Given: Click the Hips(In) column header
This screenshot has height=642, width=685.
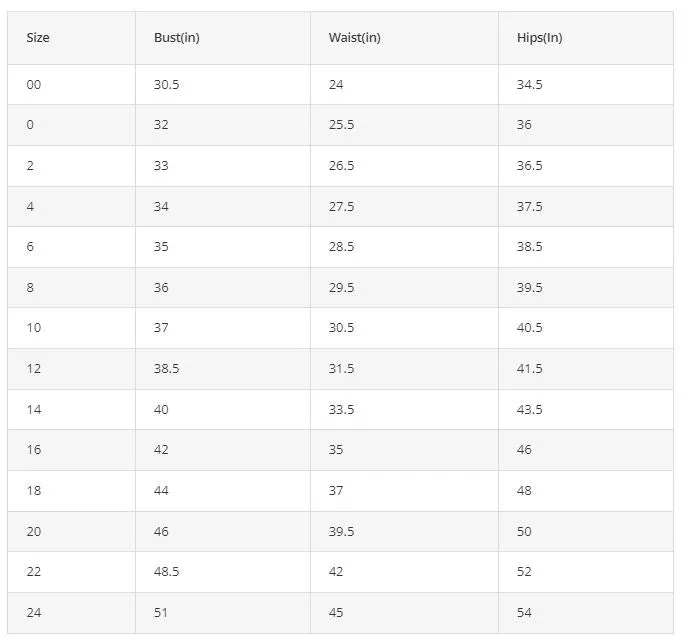Looking at the screenshot, I should tap(539, 38).
